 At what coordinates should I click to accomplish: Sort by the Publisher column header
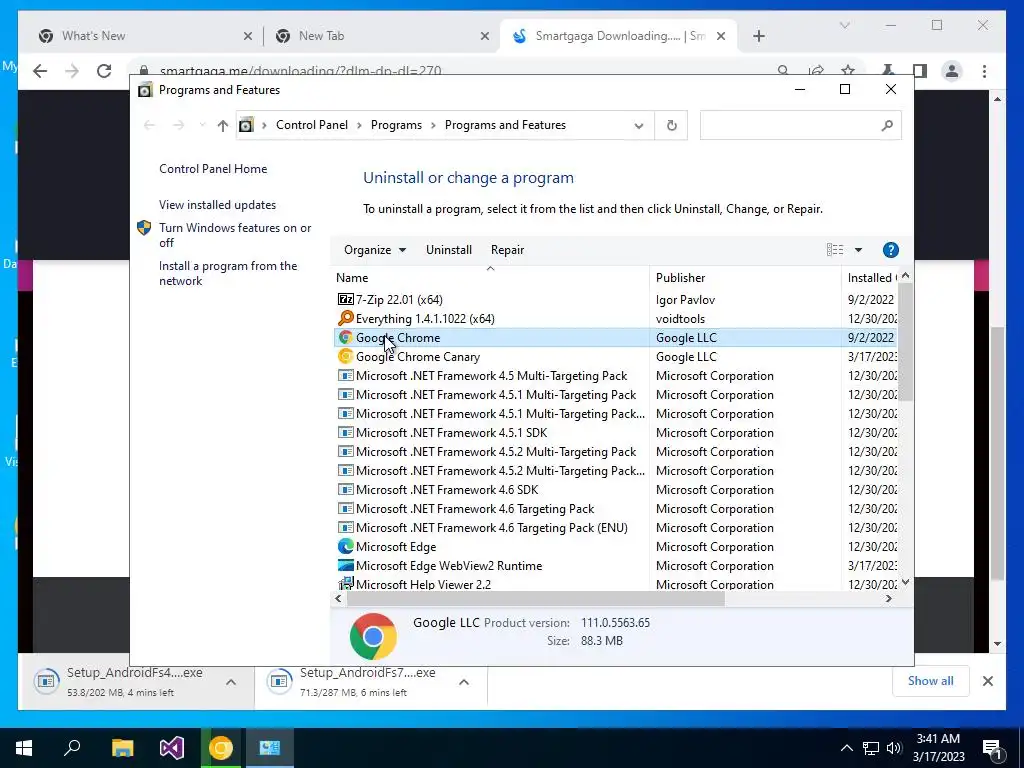coord(745,278)
